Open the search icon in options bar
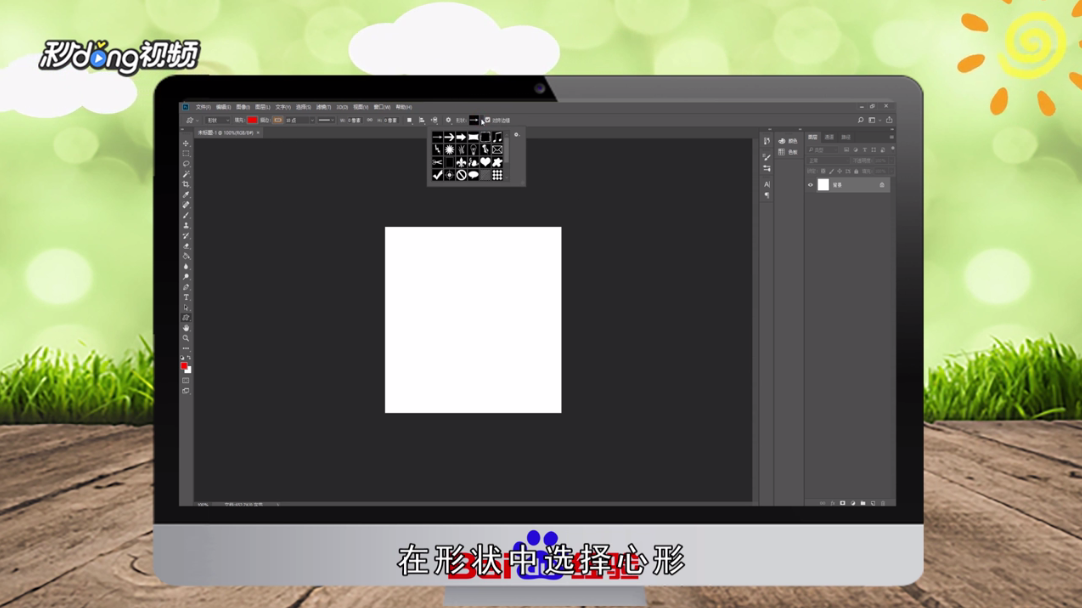 (860, 120)
